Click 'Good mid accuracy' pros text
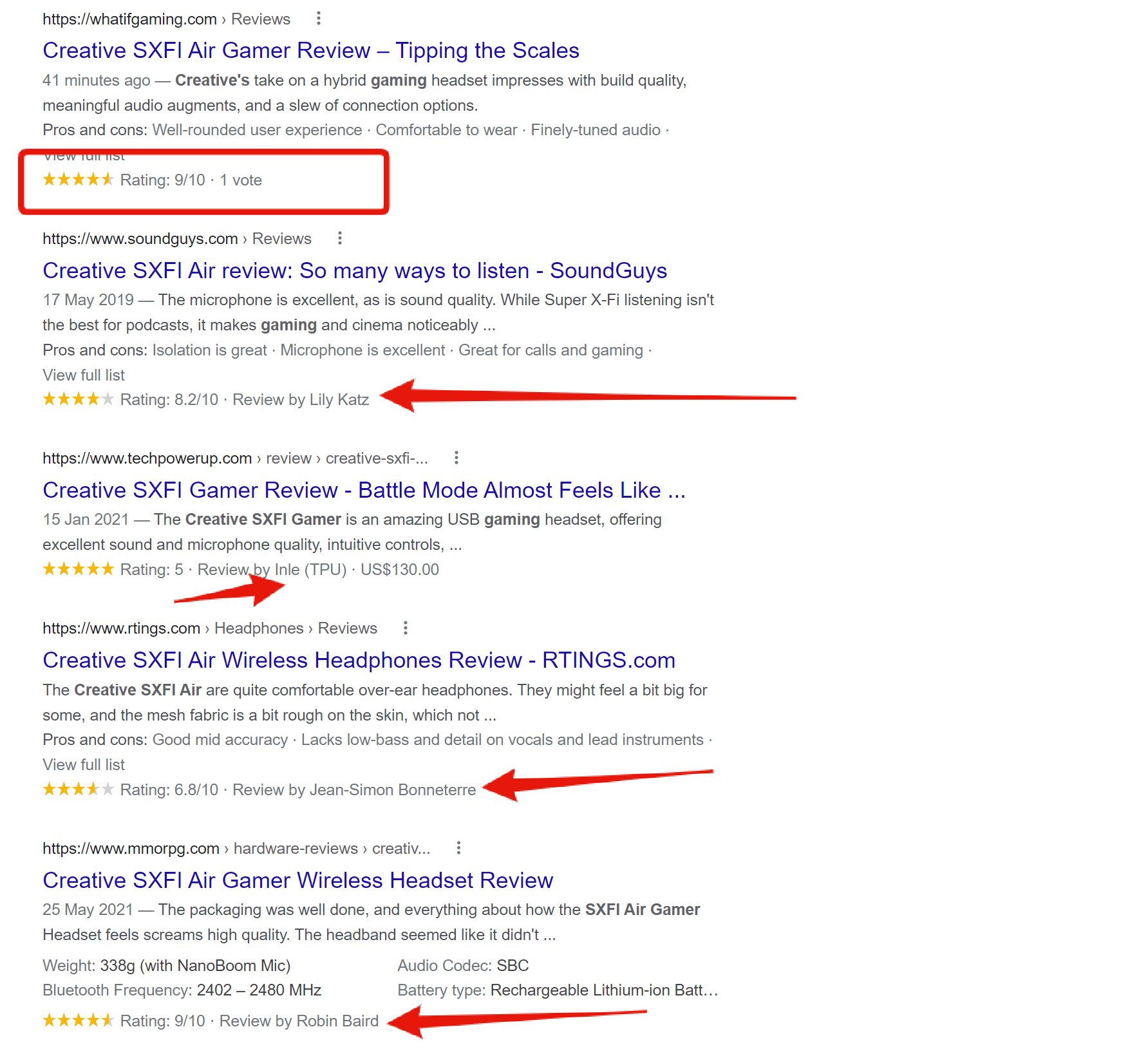The height and width of the screenshot is (1056, 1148). click(220, 740)
